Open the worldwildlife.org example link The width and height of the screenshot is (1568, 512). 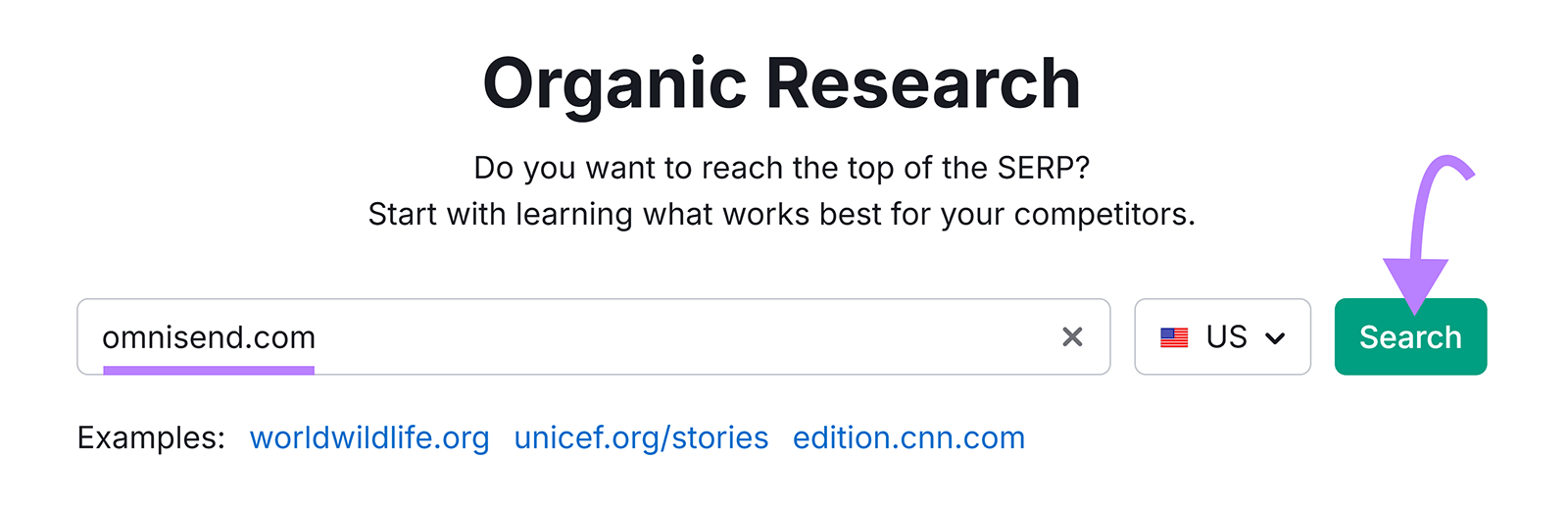coord(369,437)
